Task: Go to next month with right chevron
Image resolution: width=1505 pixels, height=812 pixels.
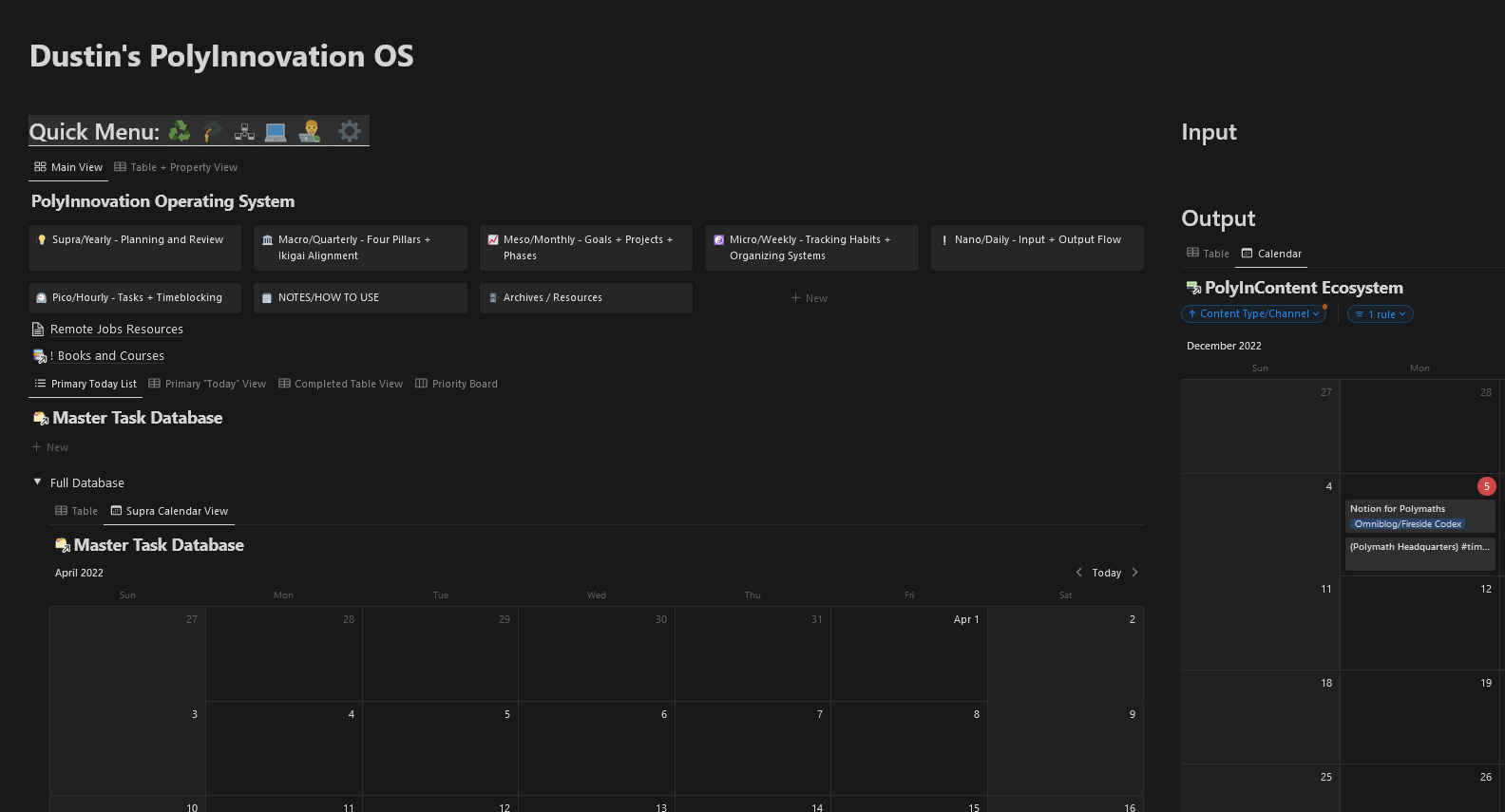Action: (x=1134, y=573)
